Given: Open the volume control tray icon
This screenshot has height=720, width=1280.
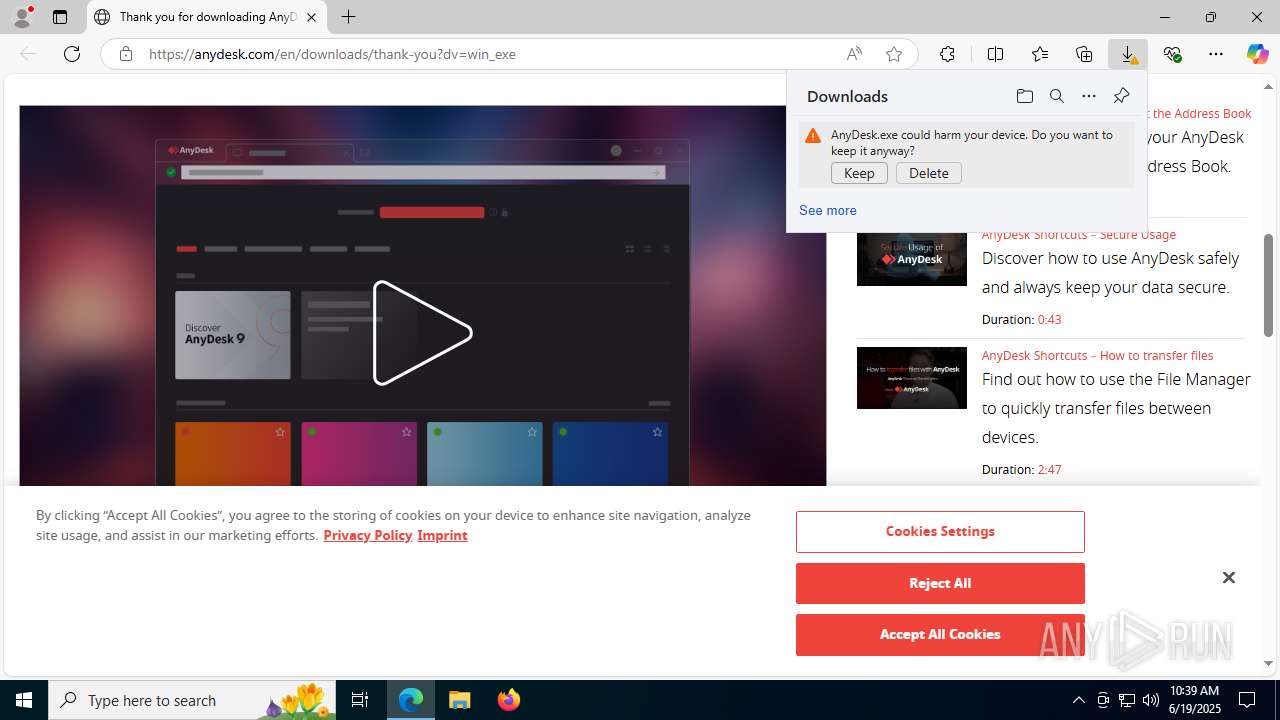Looking at the screenshot, I should point(1150,700).
